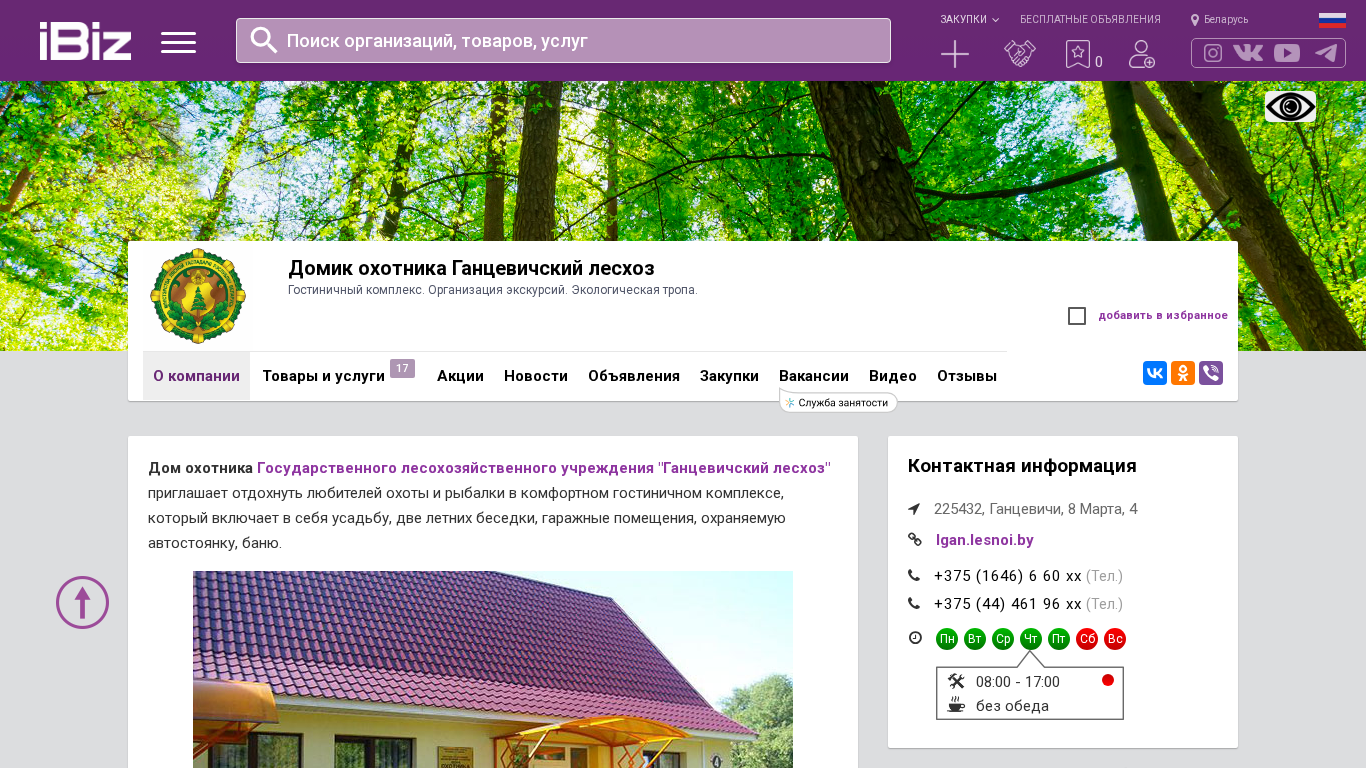Reveal phone +375 (44) 461 96 xx
Image resolution: width=1366 pixels, height=768 pixels.
pyautogui.click(x=1008, y=604)
